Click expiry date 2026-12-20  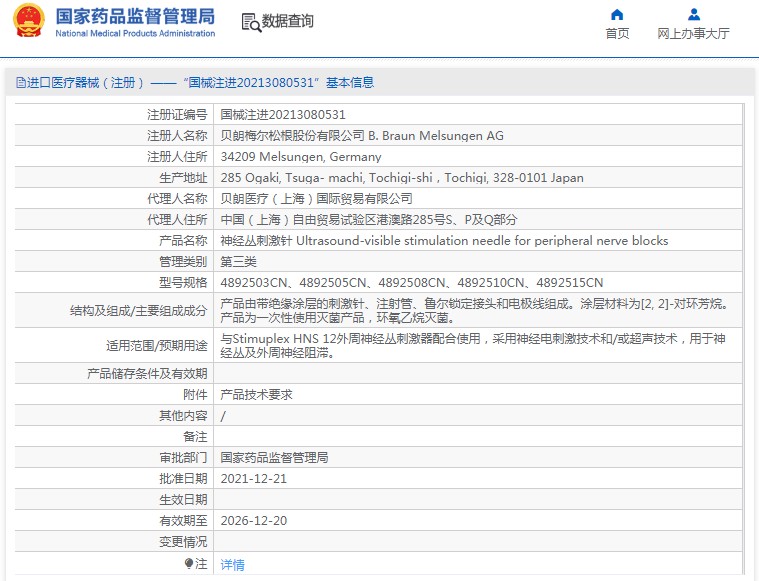(254, 521)
